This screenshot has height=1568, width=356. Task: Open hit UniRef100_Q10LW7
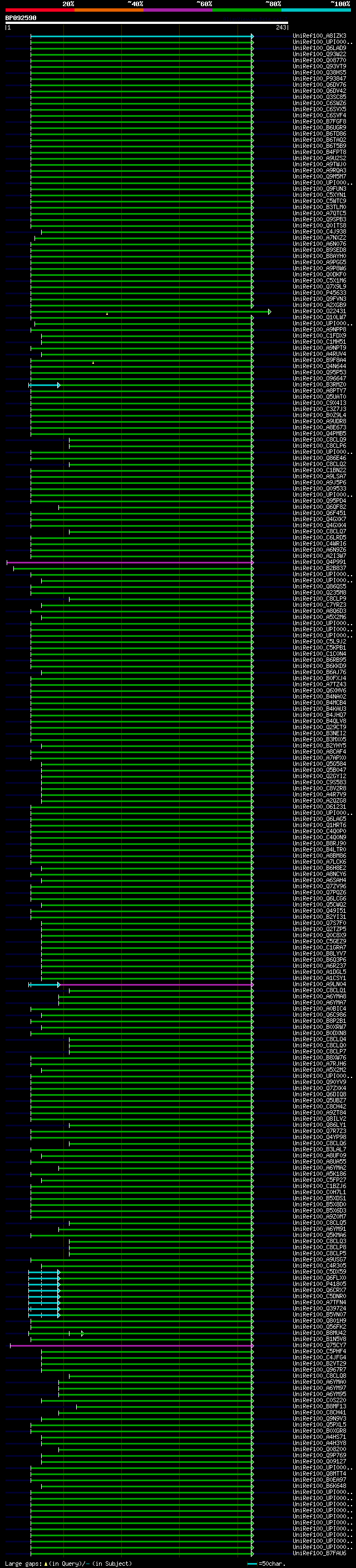pyautogui.click(x=319, y=317)
